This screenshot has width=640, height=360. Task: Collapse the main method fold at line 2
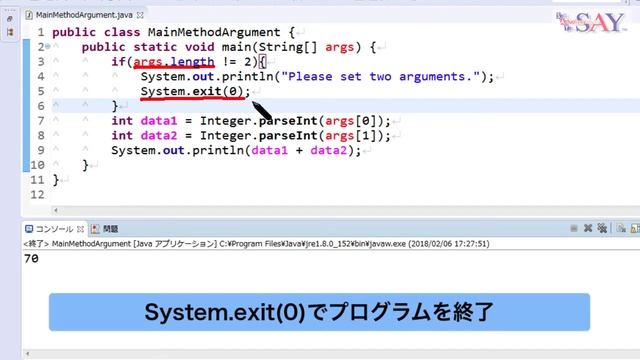coord(48,47)
